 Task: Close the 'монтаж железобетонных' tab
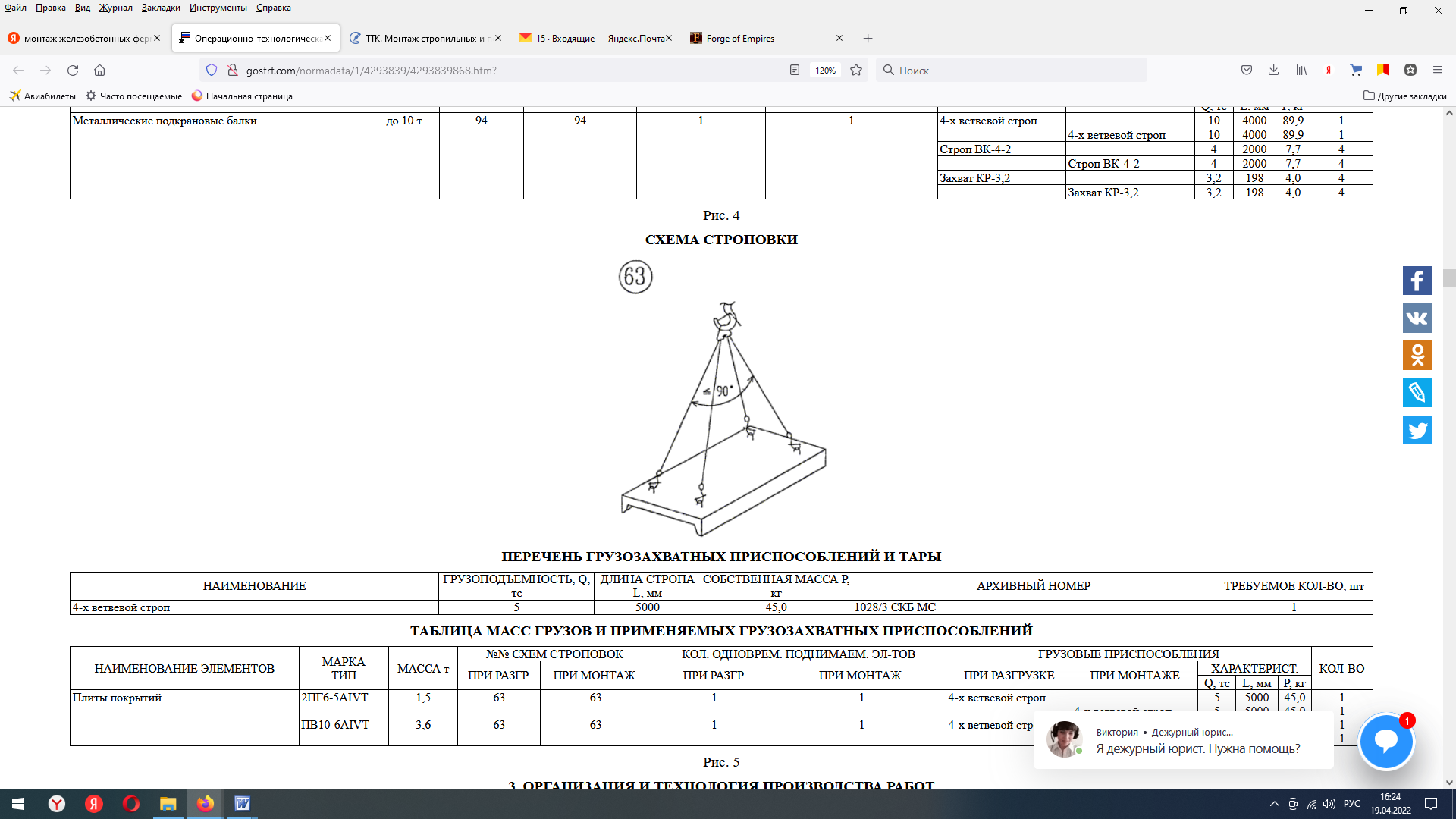(157, 38)
